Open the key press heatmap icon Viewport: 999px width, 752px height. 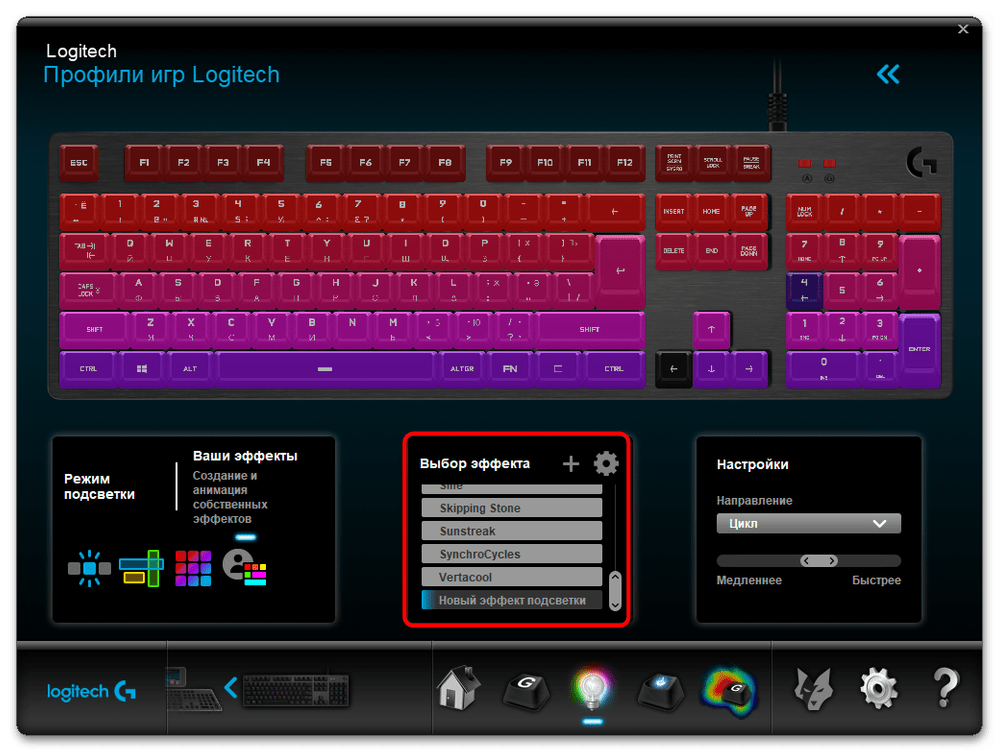pos(728,688)
